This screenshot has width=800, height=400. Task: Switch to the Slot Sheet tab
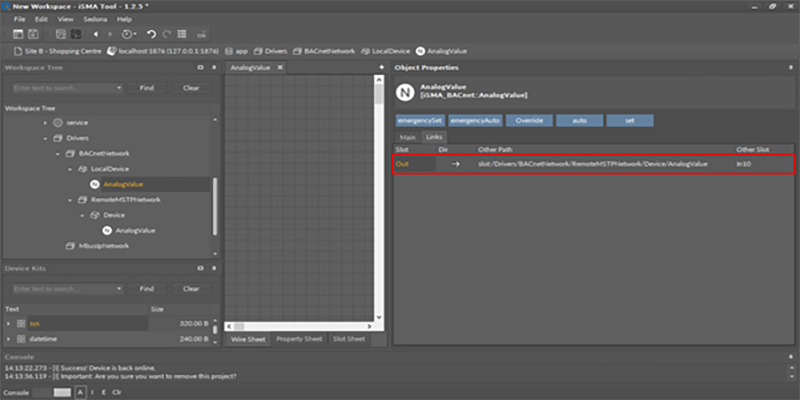point(349,339)
